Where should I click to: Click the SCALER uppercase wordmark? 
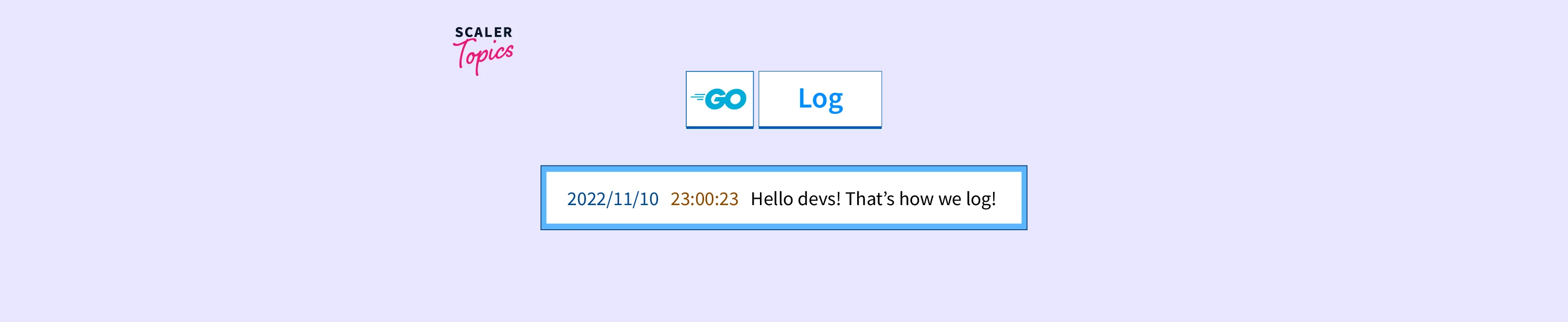tap(484, 32)
